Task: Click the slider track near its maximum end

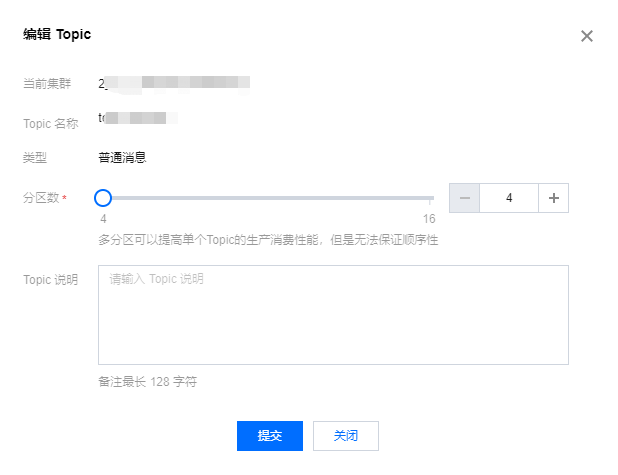Action: point(428,198)
